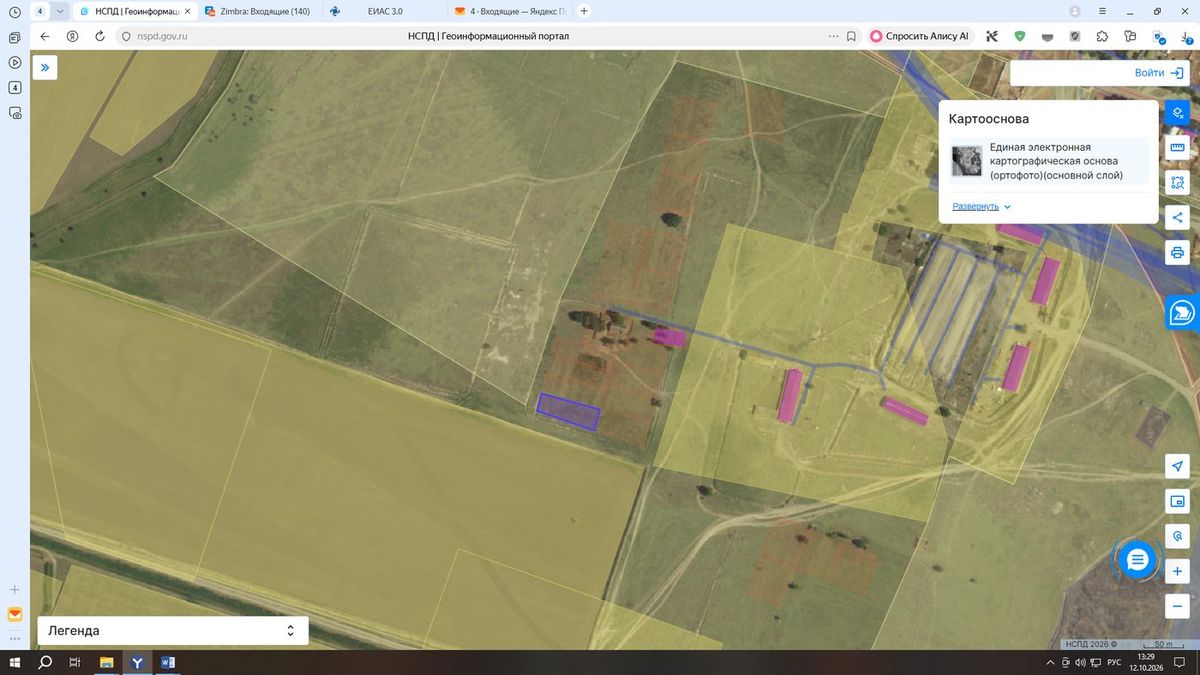
Task: Reset the map compass rotation
Action: coord(1178,537)
